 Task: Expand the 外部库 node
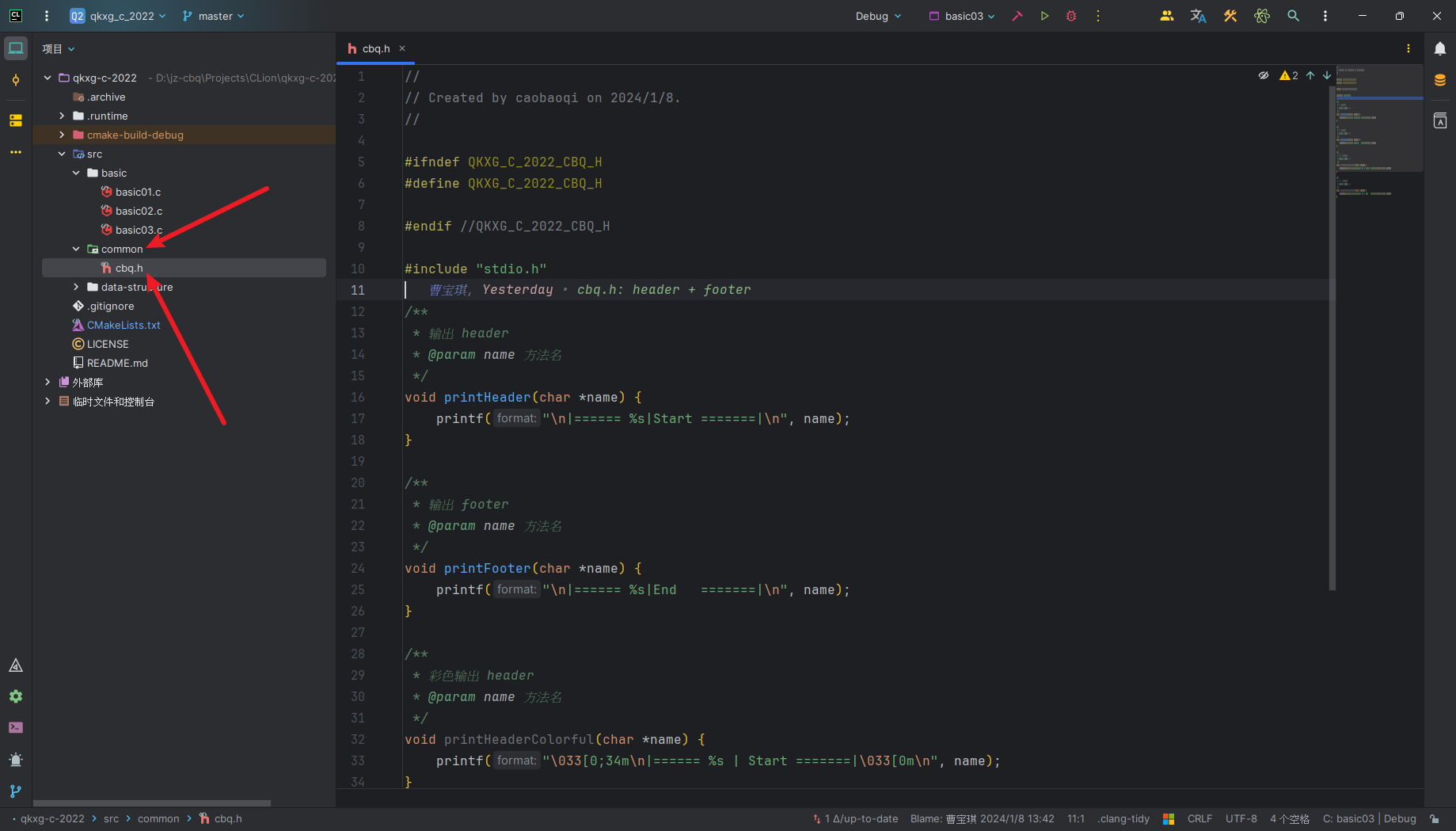(x=48, y=382)
